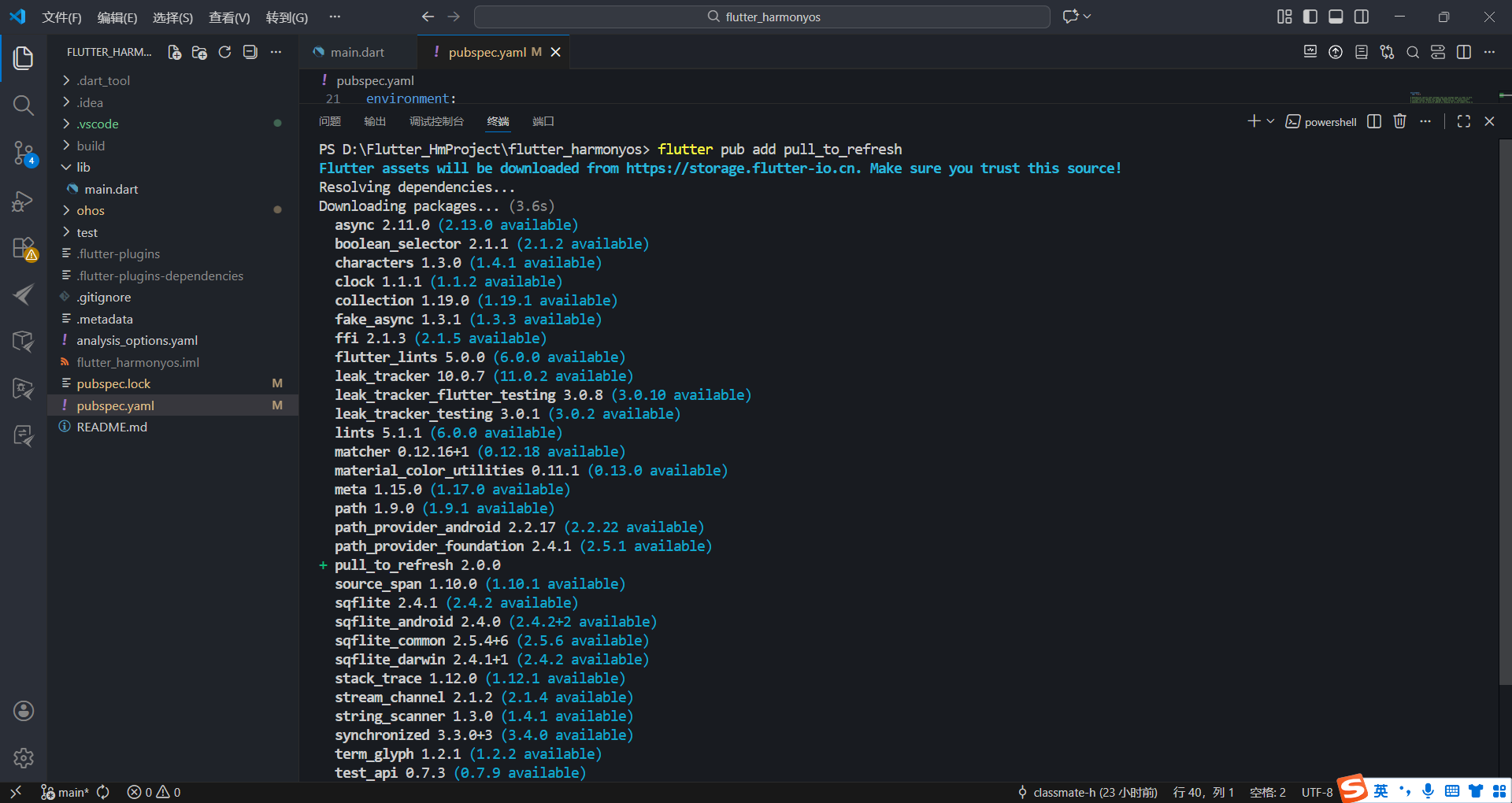Open the new terminal launch profile dropdown

point(1270,121)
